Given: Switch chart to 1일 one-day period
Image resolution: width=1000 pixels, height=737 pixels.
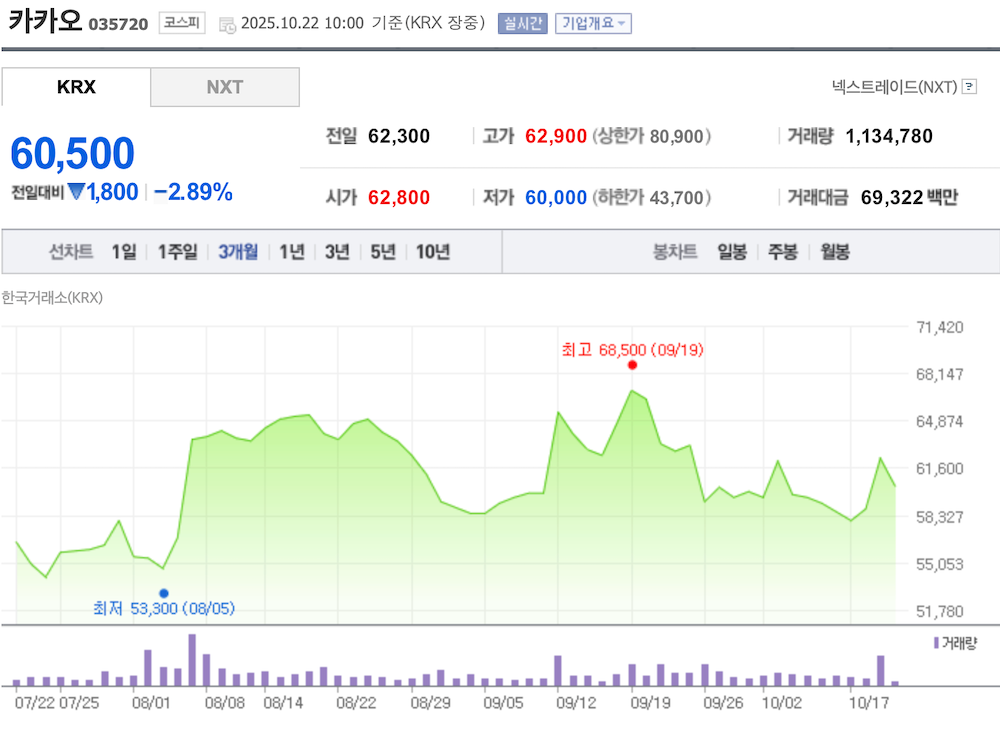Looking at the screenshot, I should pyautogui.click(x=122, y=252).
